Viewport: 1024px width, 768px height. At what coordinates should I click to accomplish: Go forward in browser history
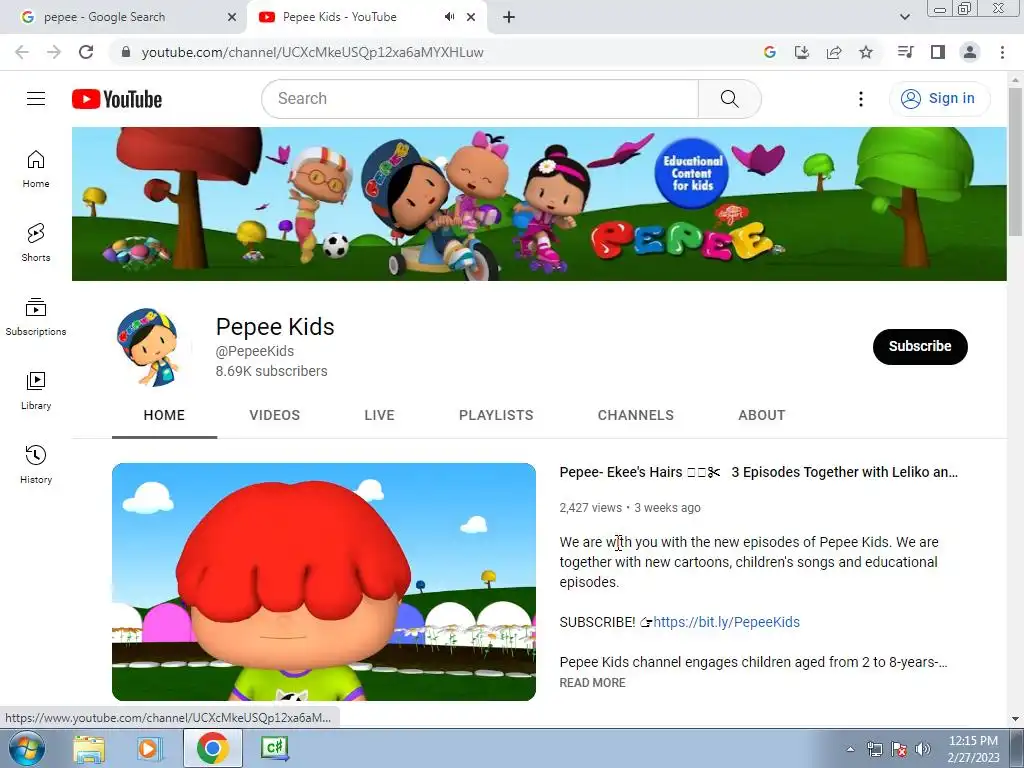pyautogui.click(x=54, y=52)
